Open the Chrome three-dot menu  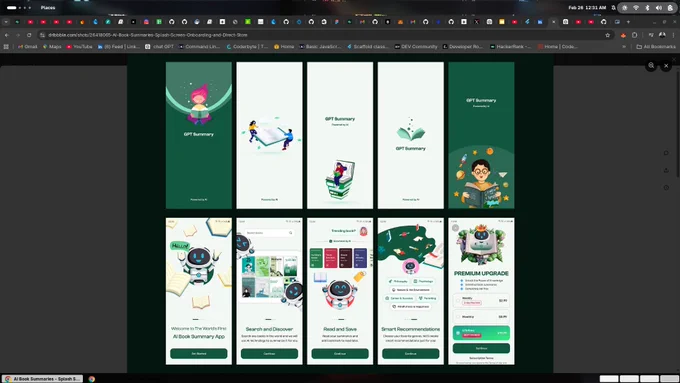[673, 35]
